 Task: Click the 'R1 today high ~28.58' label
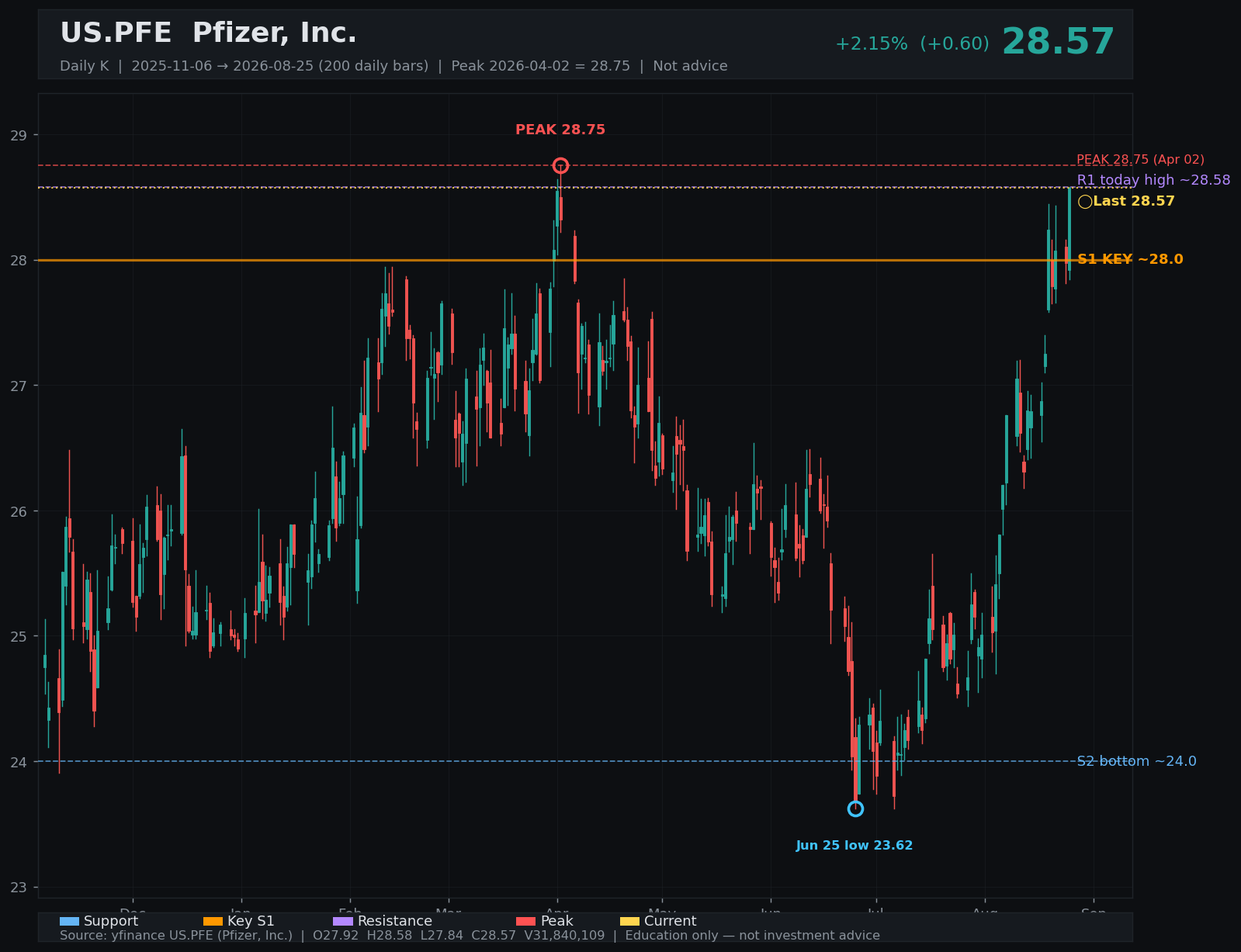point(1153,180)
